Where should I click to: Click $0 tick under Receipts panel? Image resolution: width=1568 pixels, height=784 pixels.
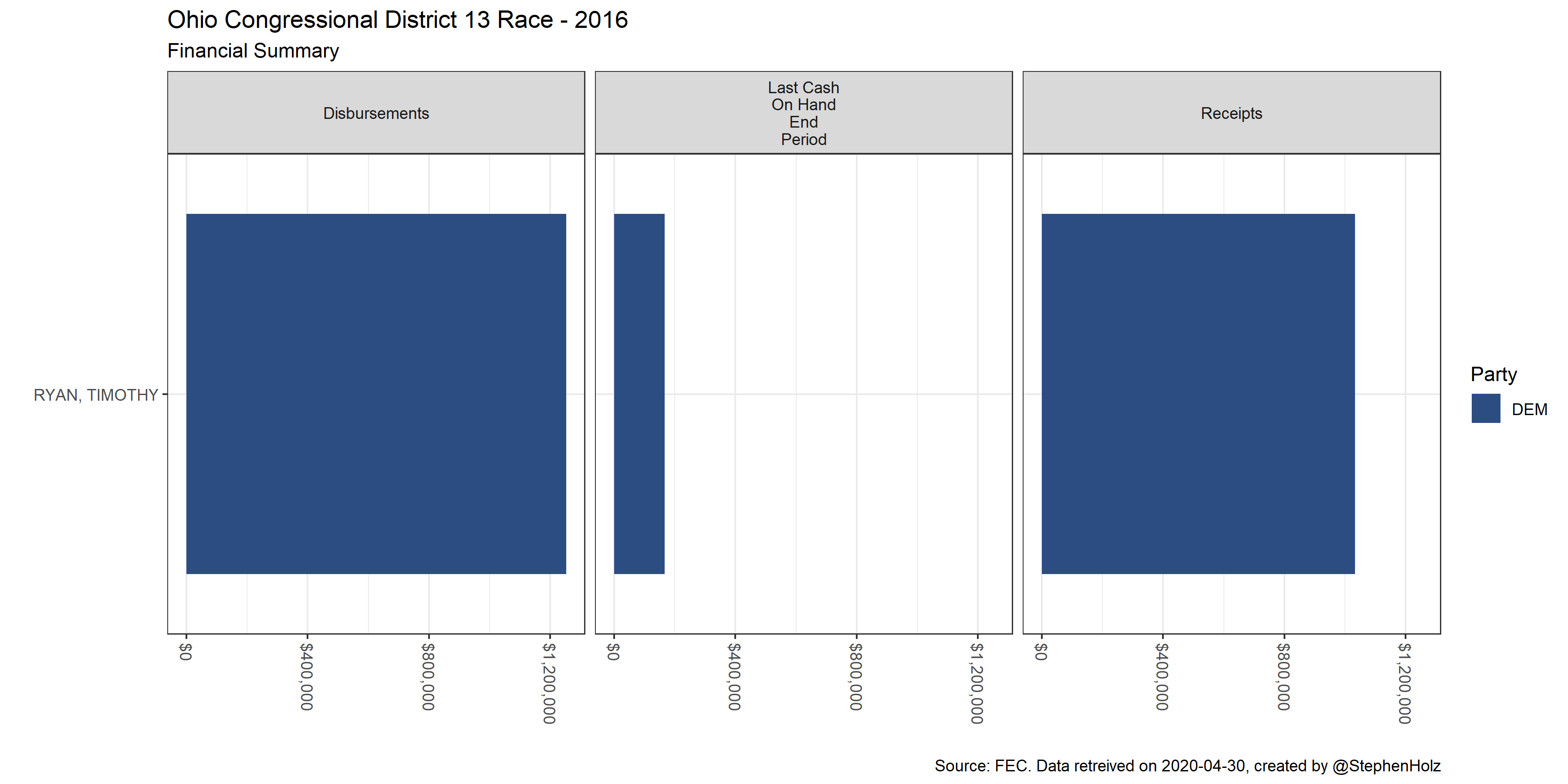(1041, 652)
